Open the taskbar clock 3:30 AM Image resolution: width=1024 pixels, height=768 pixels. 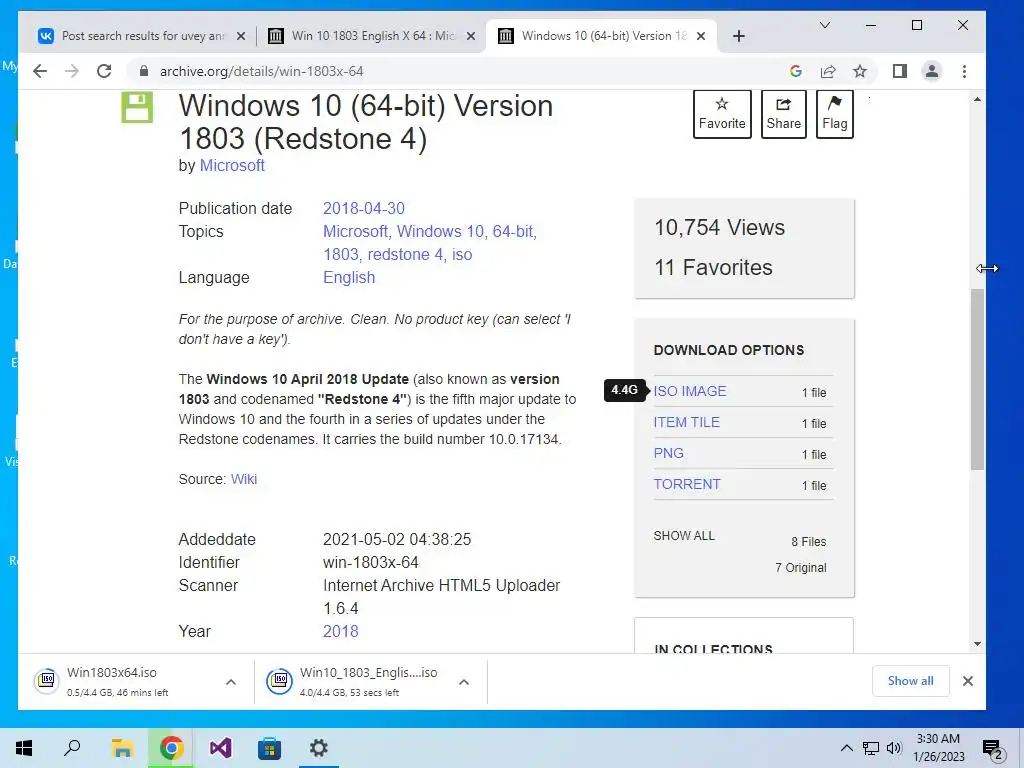938,748
